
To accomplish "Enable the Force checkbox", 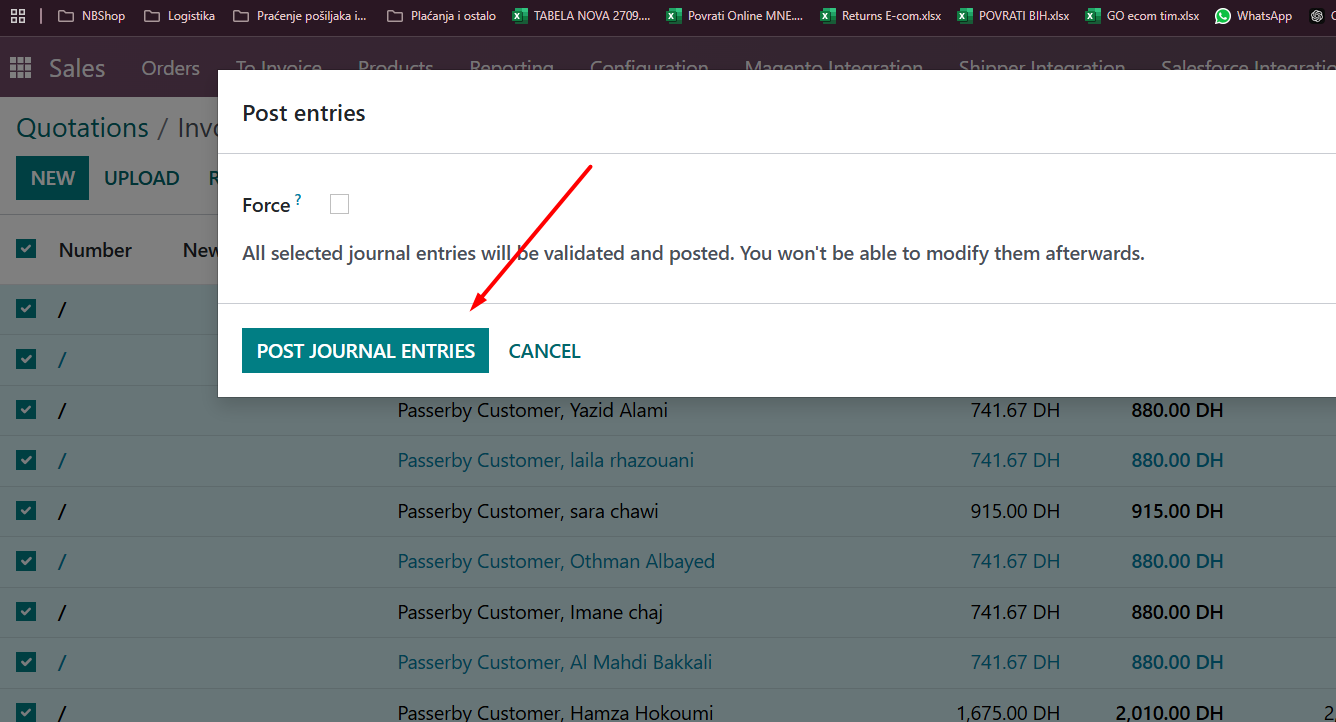I will pos(340,204).
